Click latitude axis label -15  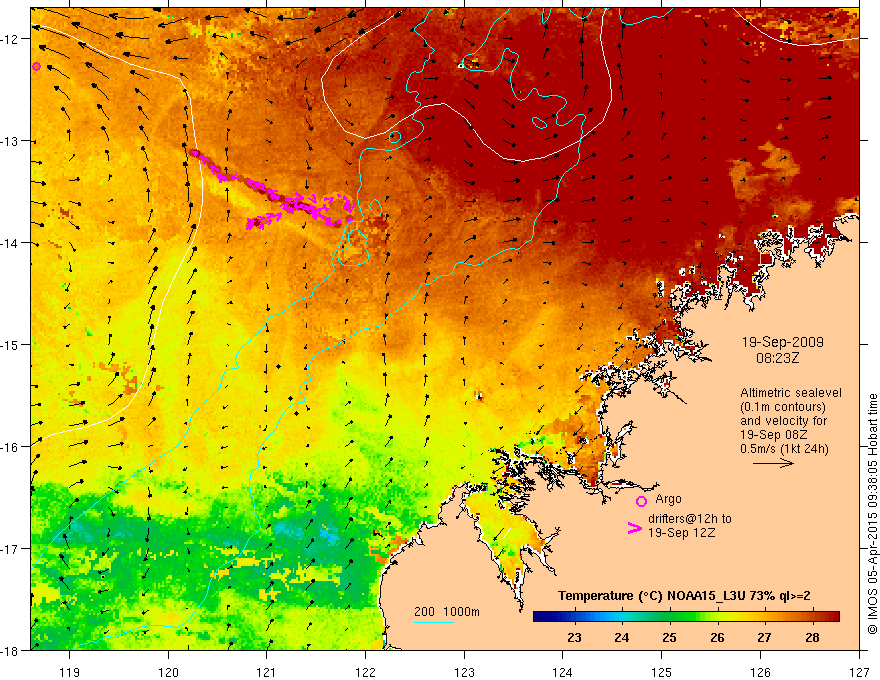[x=11, y=344]
